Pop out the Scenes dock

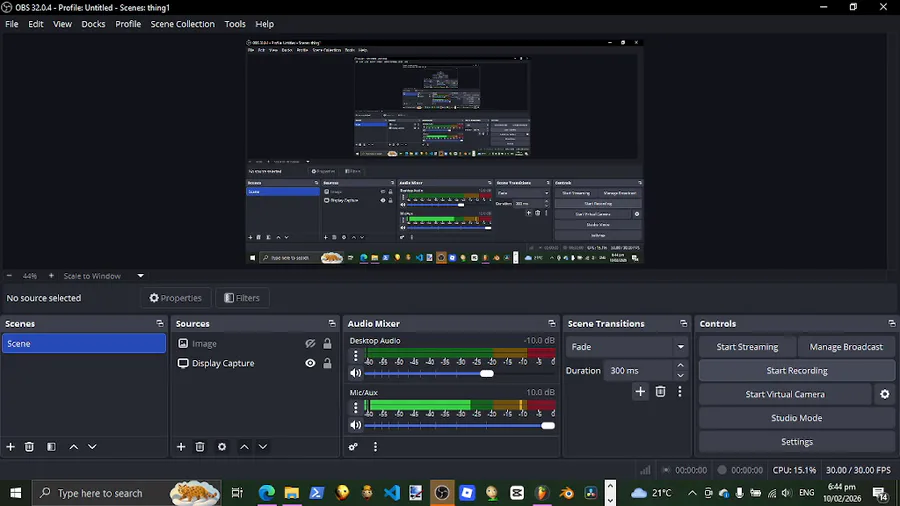[x=160, y=324]
